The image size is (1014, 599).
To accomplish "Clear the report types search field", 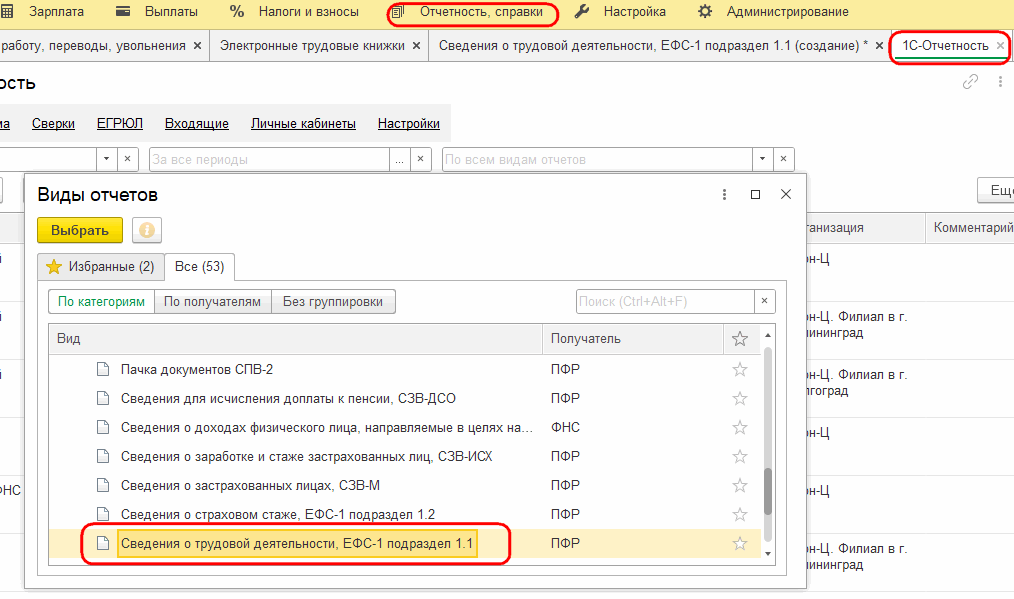I will [764, 301].
